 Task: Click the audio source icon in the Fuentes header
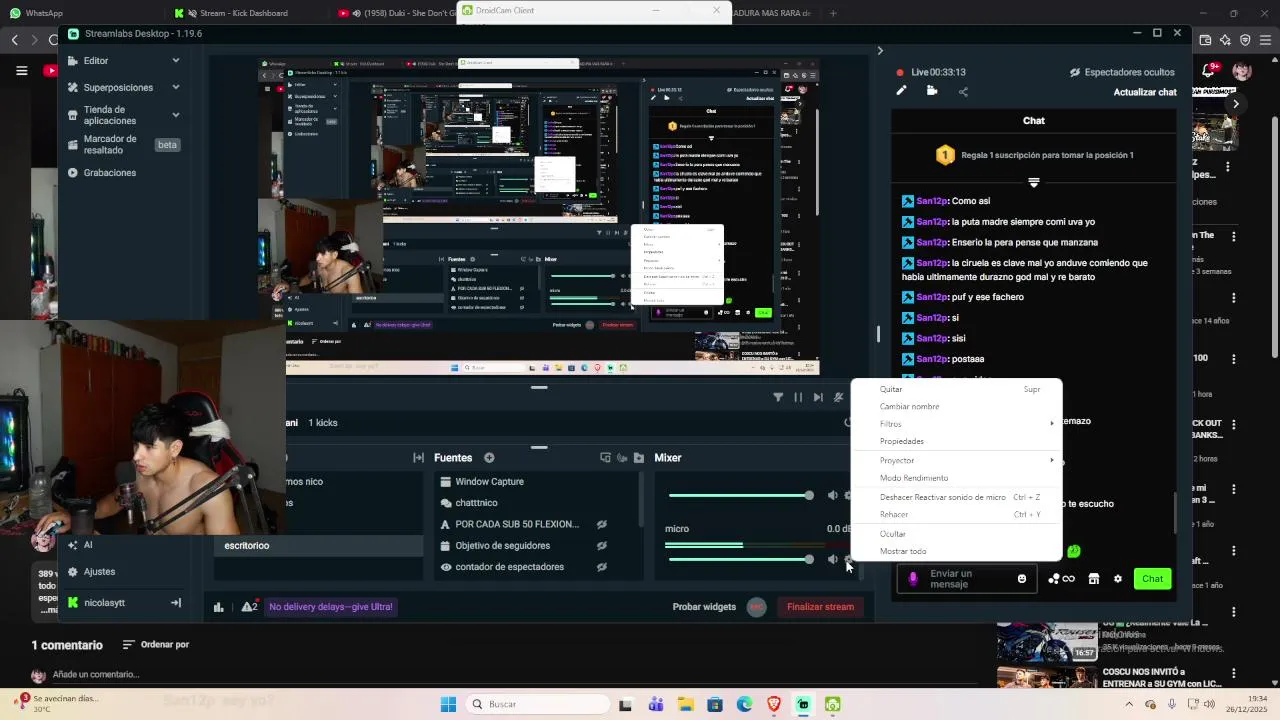click(x=622, y=458)
